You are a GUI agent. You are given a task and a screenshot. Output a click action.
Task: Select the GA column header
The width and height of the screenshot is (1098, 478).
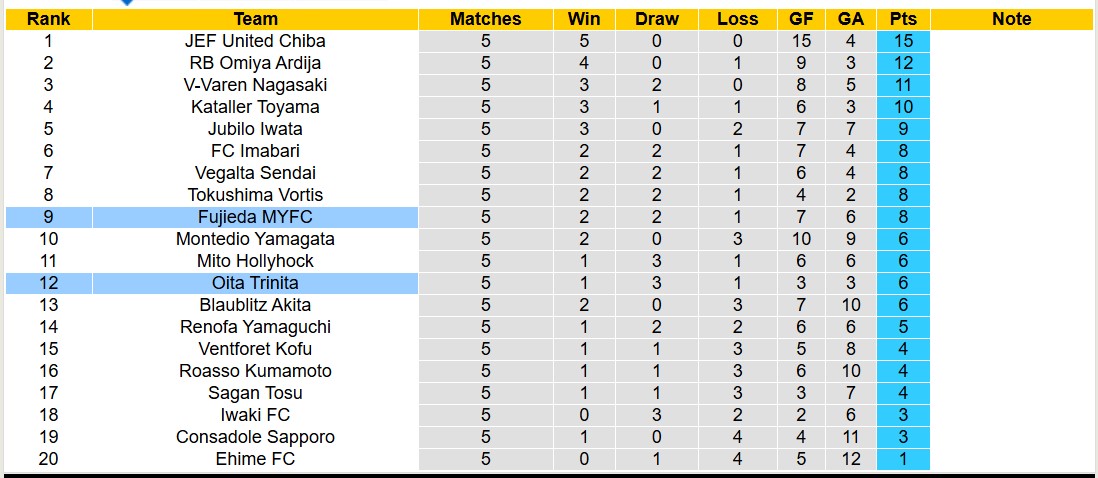click(850, 19)
